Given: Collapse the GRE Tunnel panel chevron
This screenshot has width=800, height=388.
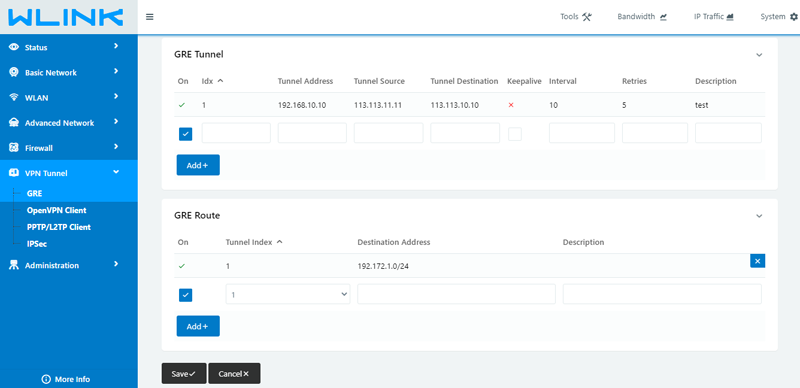Looking at the screenshot, I should (759, 55).
